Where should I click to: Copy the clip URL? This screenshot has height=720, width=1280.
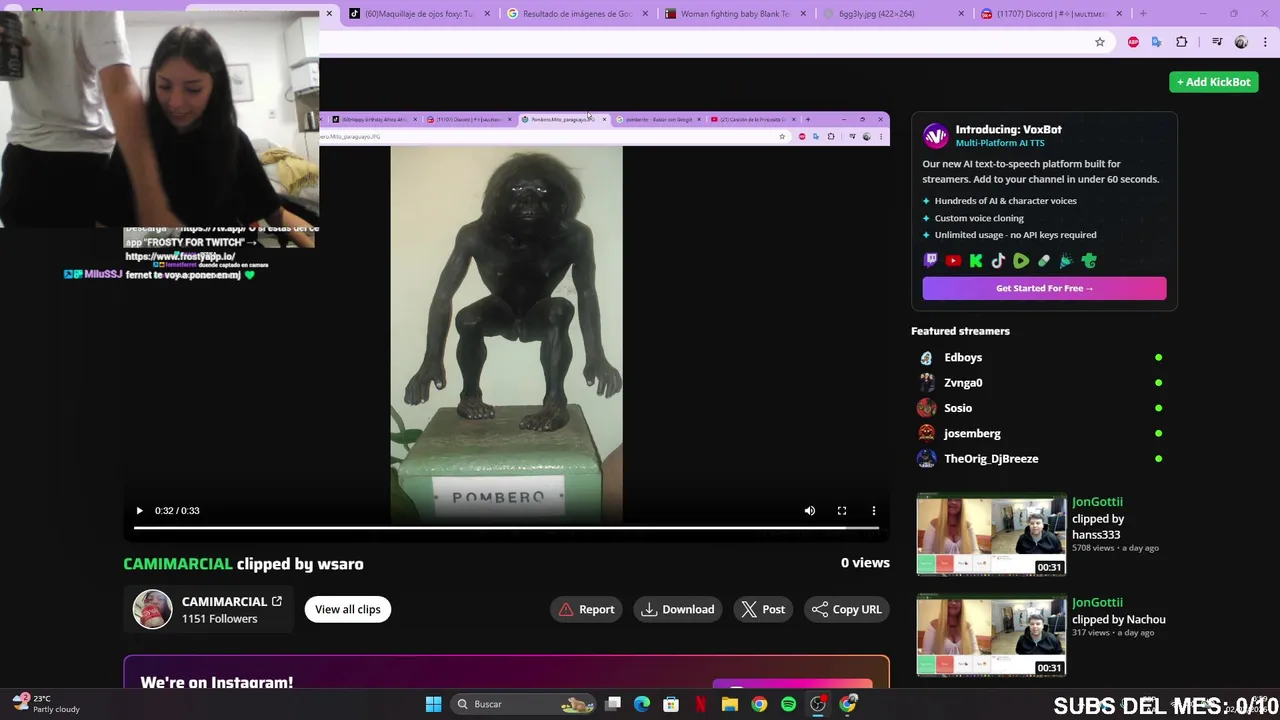847,609
